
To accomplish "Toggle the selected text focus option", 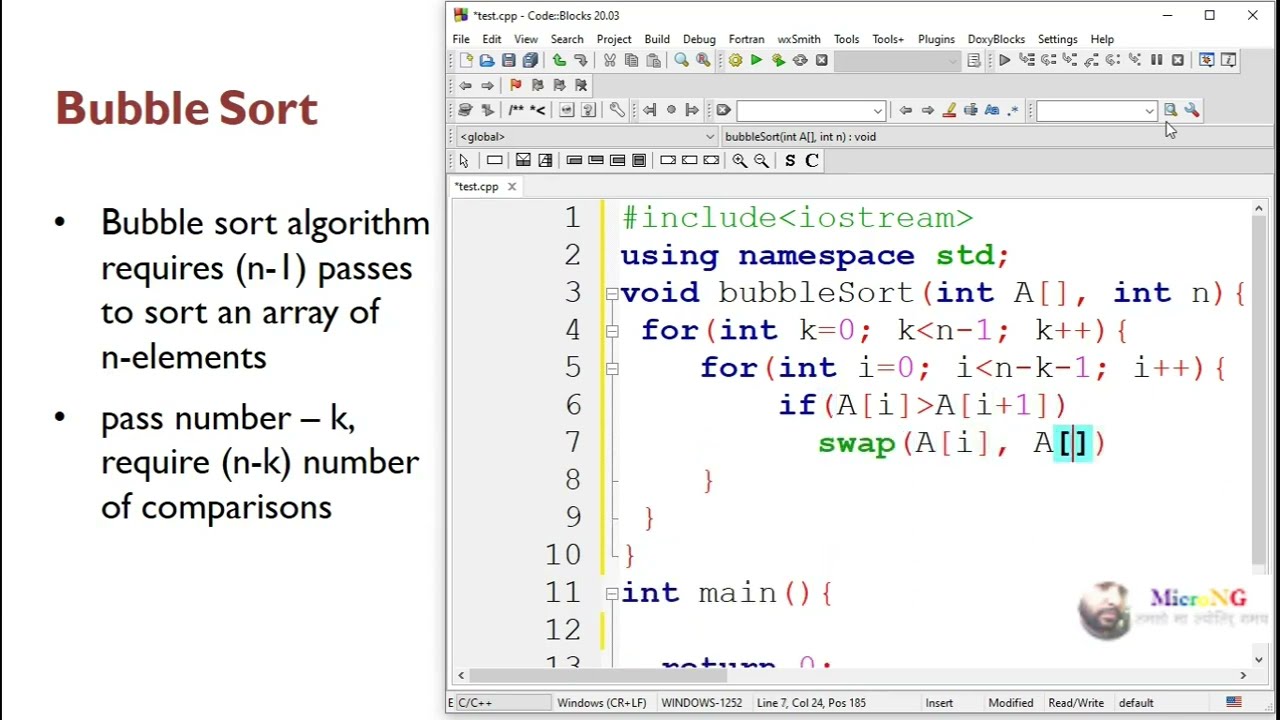I will pyautogui.click(x=970, y=111).
